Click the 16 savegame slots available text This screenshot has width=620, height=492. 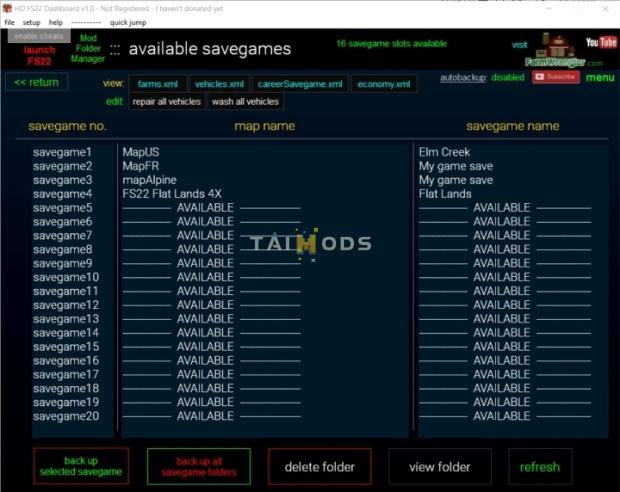coord(391,44)
